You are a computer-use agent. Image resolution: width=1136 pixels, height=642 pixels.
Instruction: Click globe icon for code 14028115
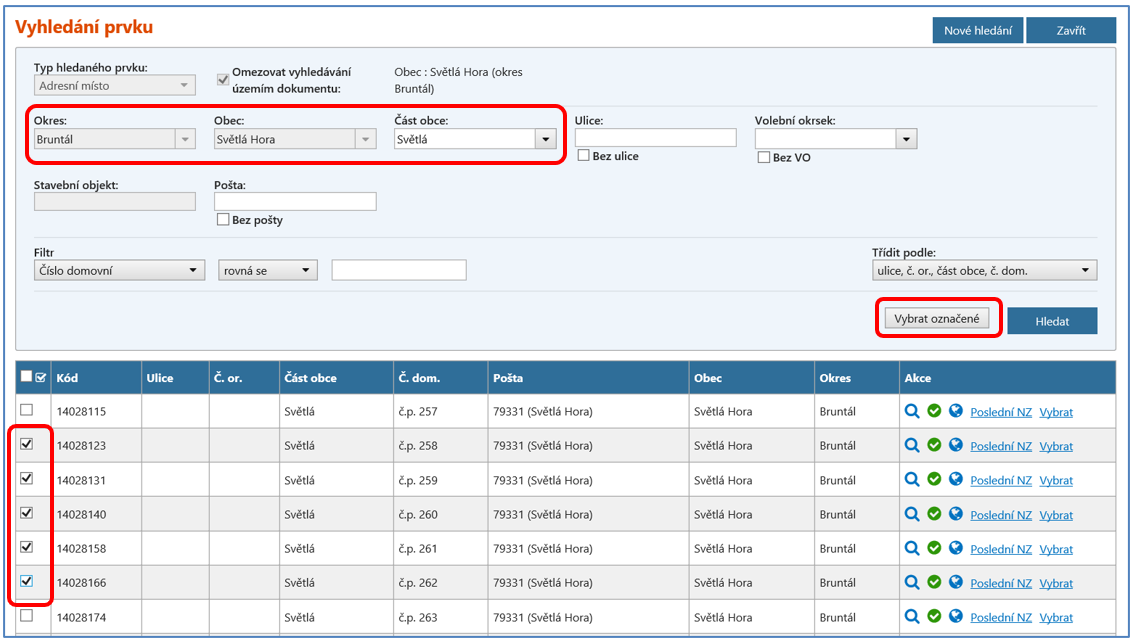coord(956,411)
